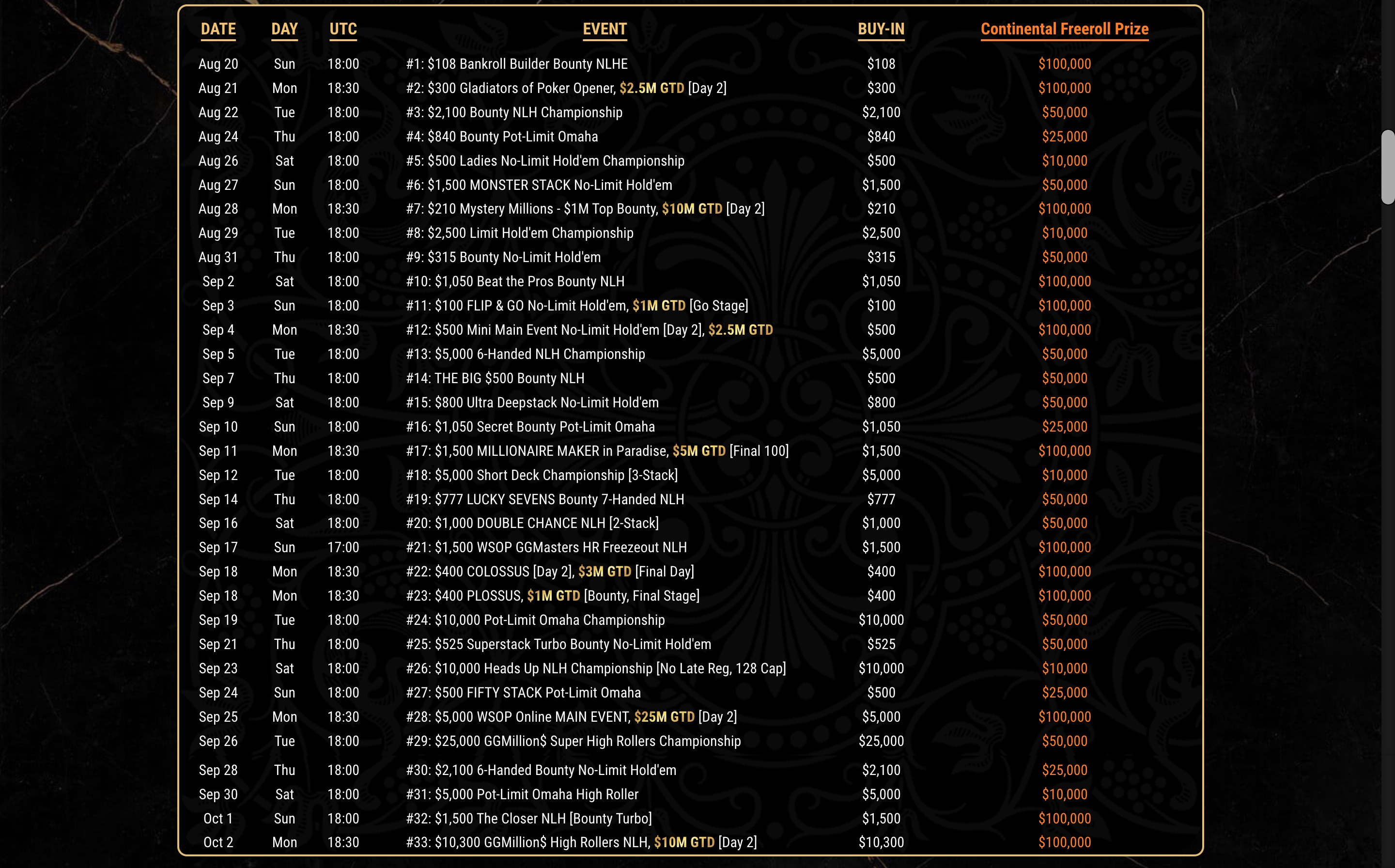Viewport: 1395px width, 868px height.
Task: Click the BUY-IN column header
Action: point(881,29)
